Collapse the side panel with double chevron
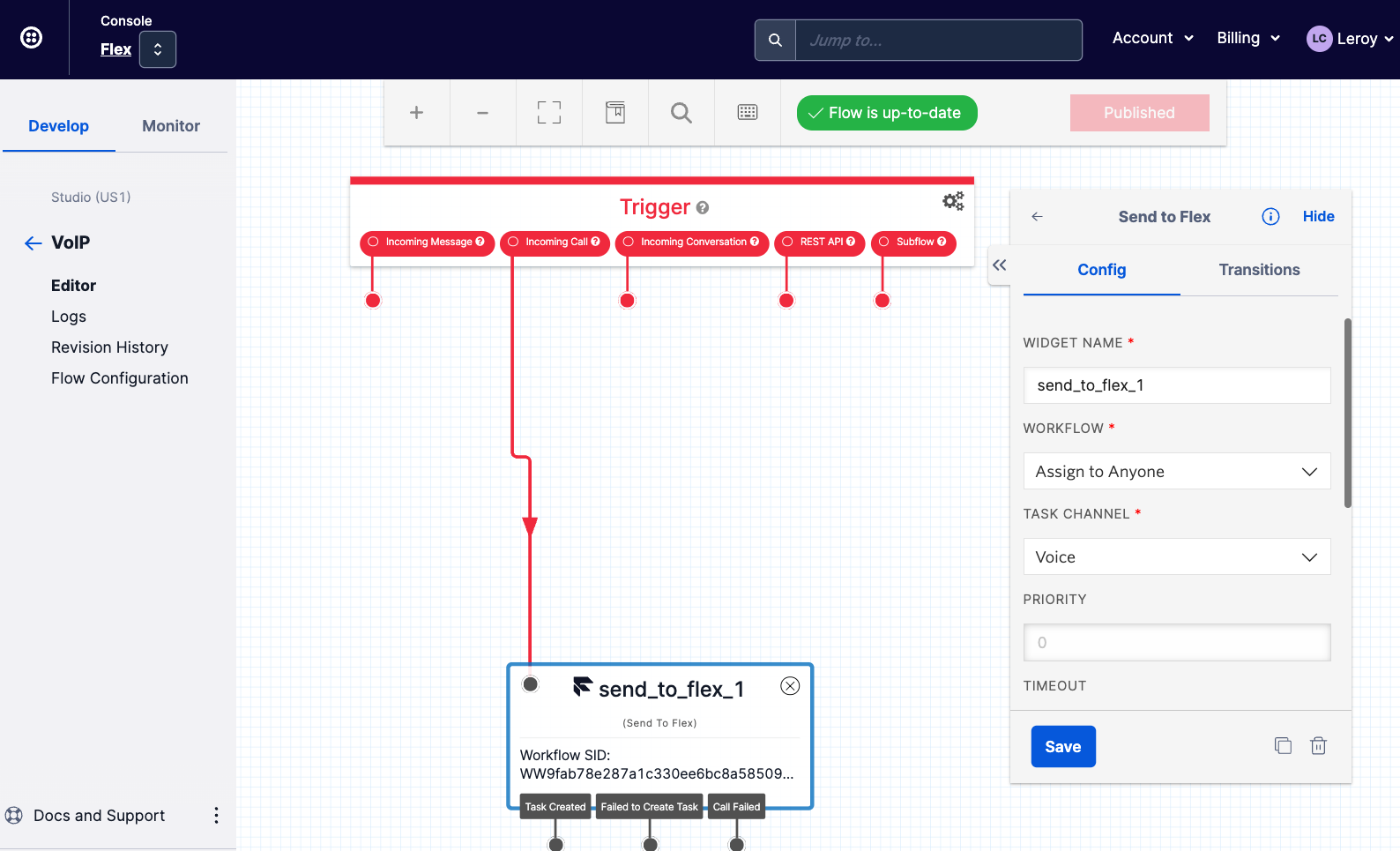 [999, 265]
